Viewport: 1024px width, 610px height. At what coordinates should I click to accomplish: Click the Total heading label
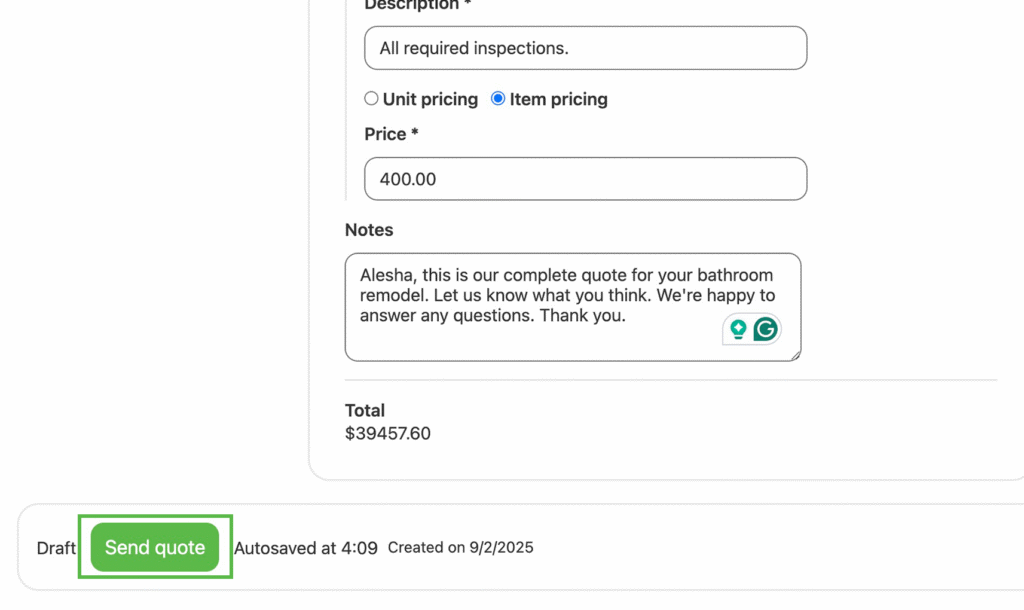pyautogui.click(x=365, y=410)
